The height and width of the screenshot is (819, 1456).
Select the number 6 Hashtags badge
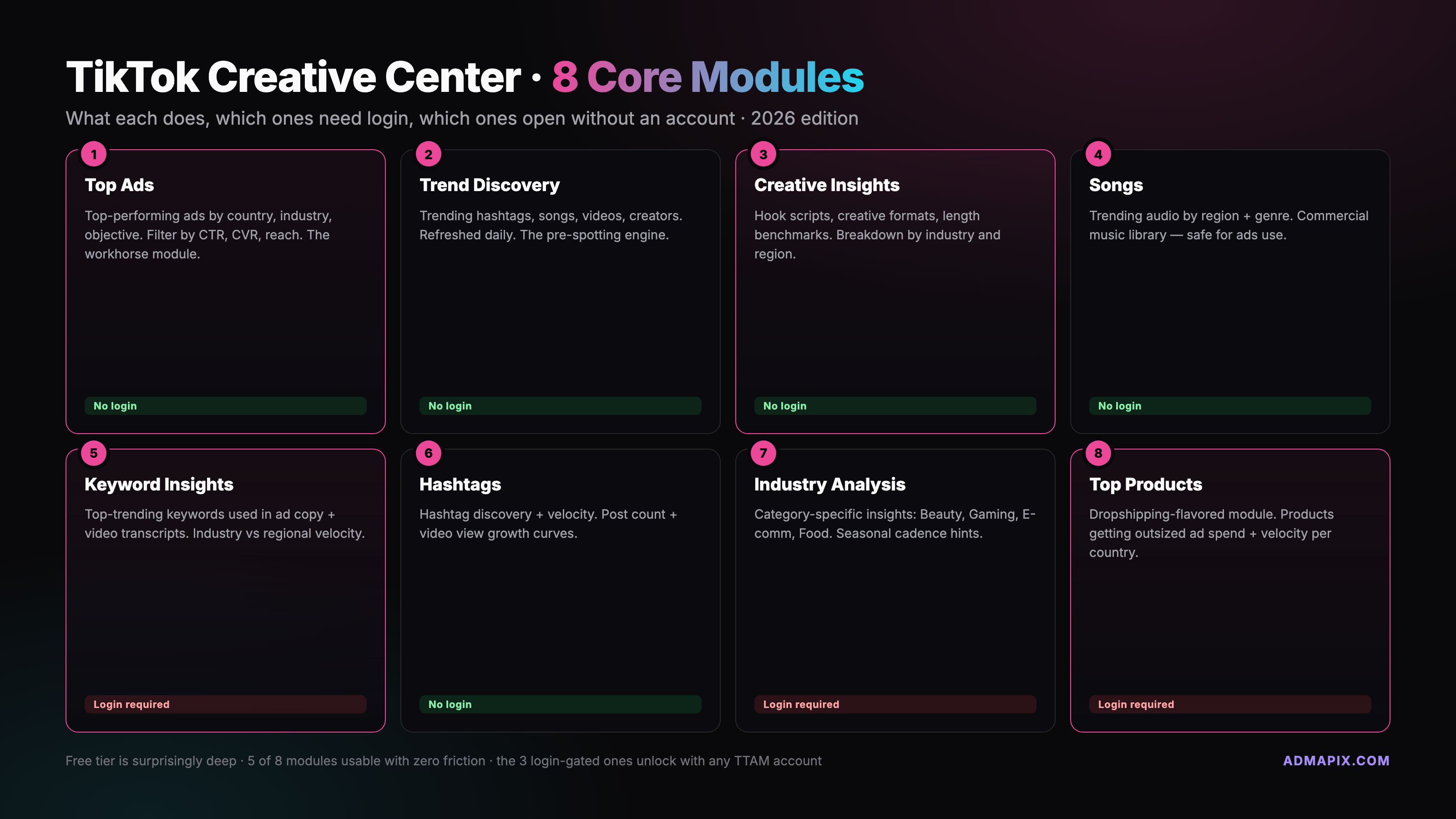(429, 453)
